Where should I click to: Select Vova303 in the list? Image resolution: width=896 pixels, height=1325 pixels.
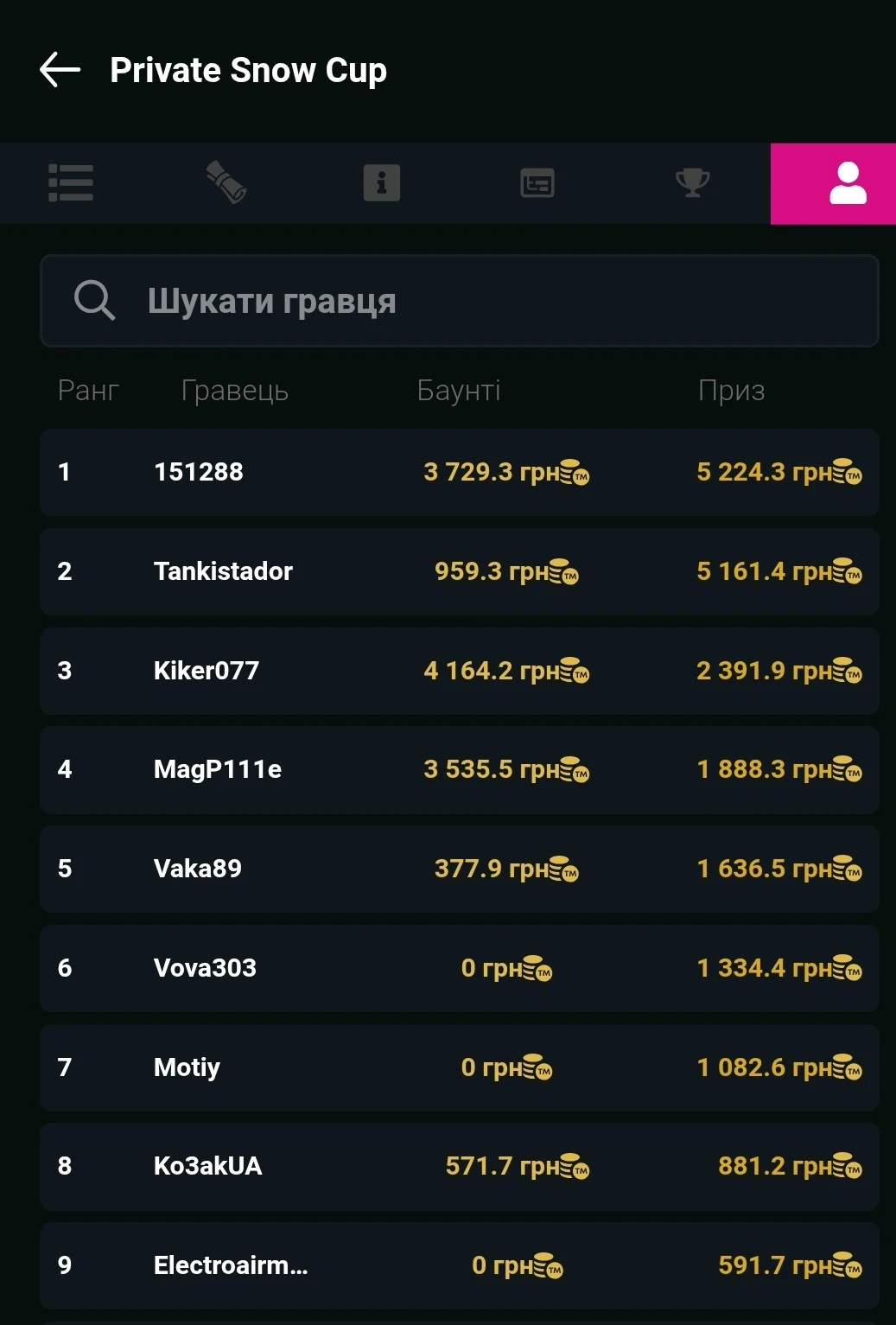pyautogui.click(x=459, y=968)
